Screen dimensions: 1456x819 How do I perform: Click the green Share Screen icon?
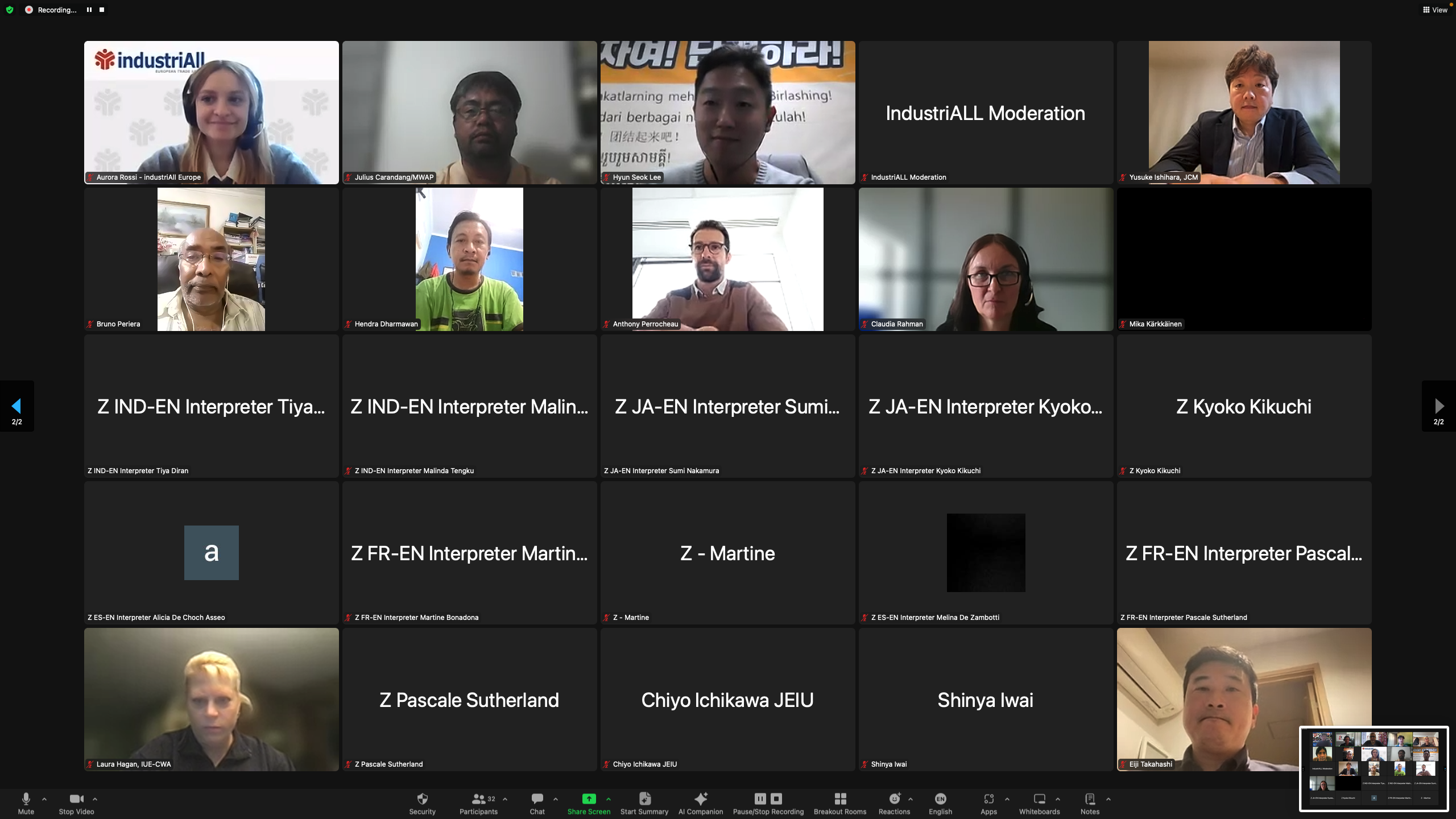[x=589, y=799]
